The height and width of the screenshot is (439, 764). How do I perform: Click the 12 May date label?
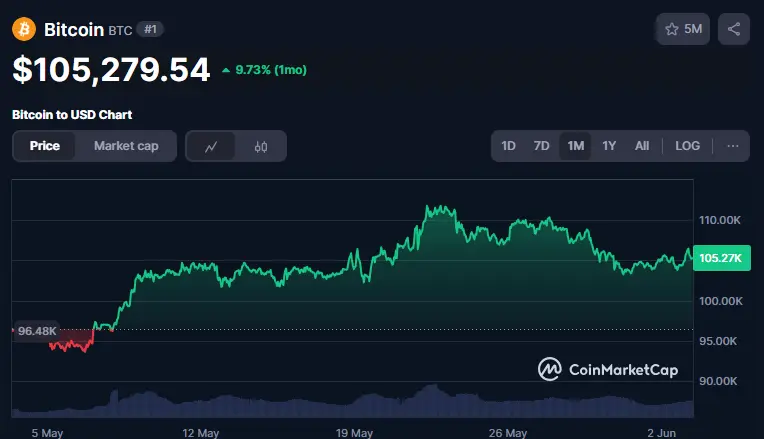click(x=201, y=433)
